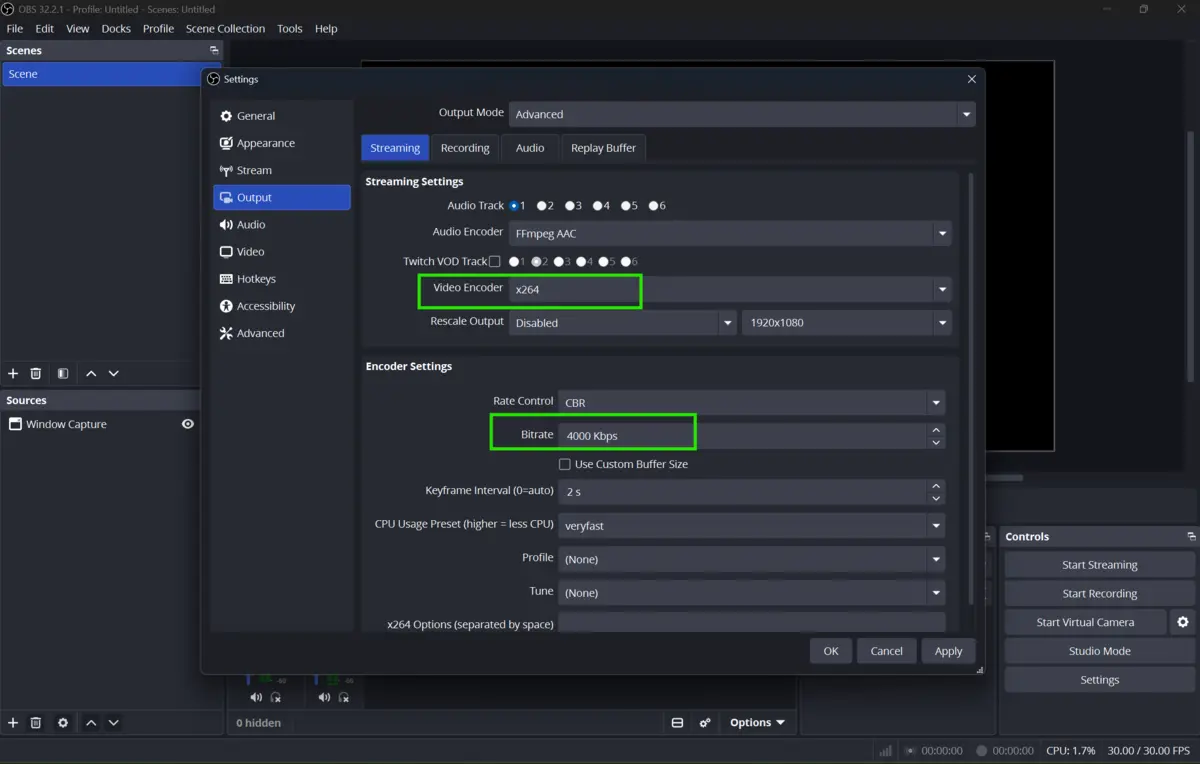Add a new scene with the Scenes plus icon

click(x=13, y=373)
